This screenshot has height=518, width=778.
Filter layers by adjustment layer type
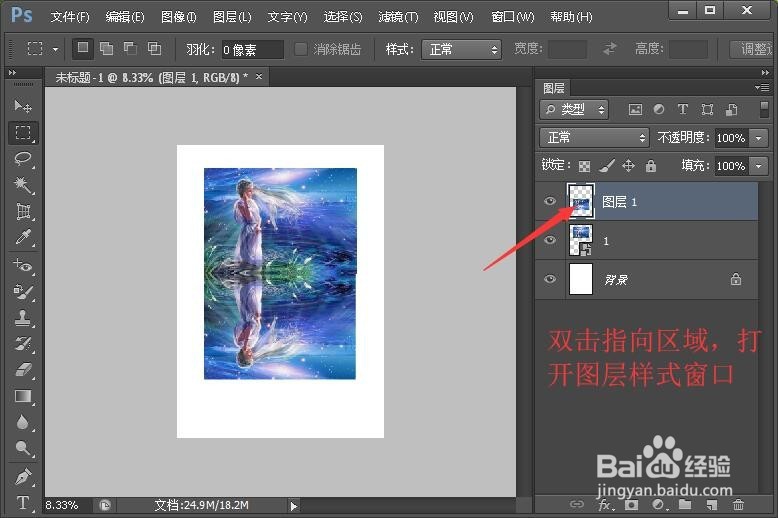pyautogui.click(x=659, y=110)
